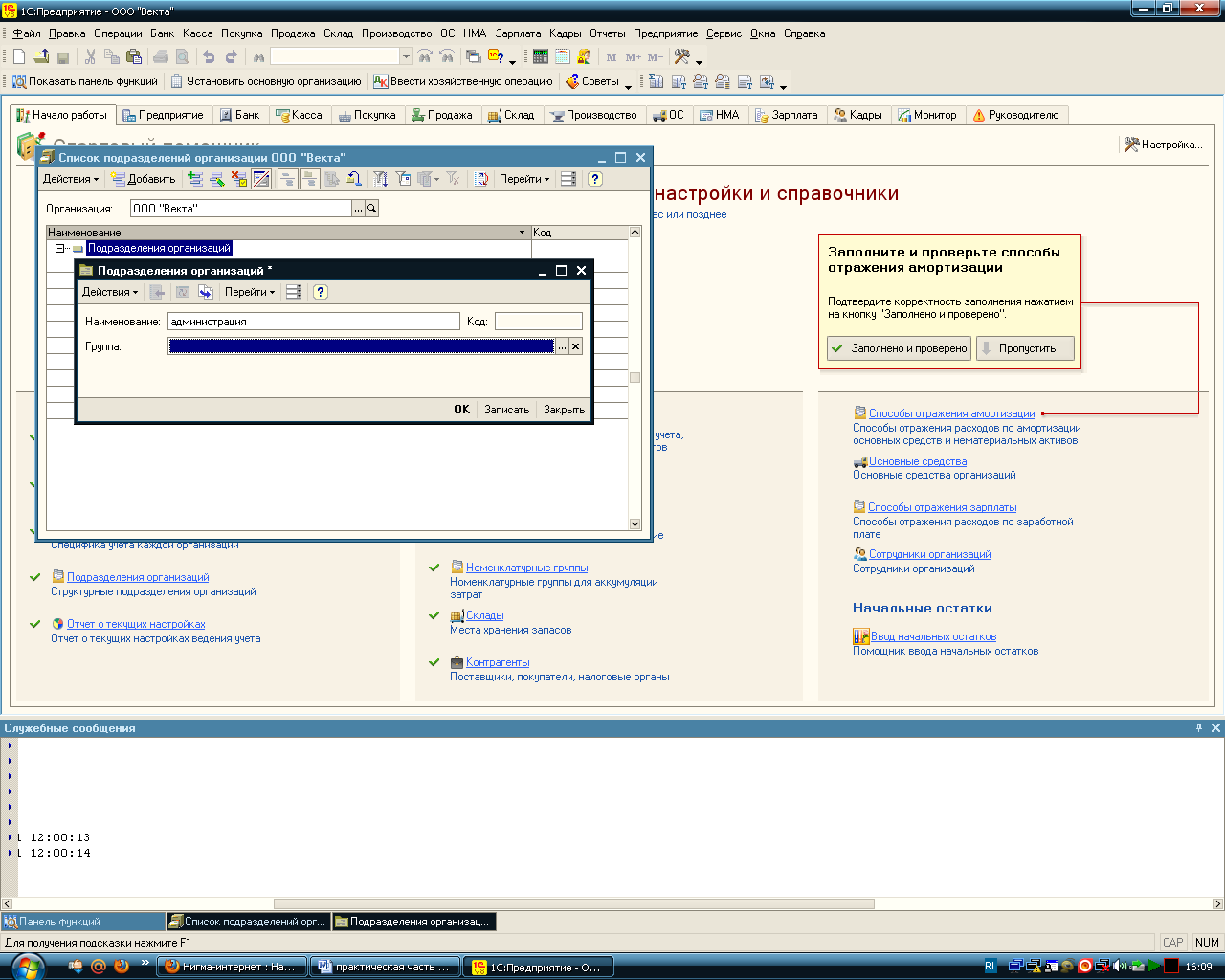Click the hammer and wrench tools icon

[x=682, y=57]
